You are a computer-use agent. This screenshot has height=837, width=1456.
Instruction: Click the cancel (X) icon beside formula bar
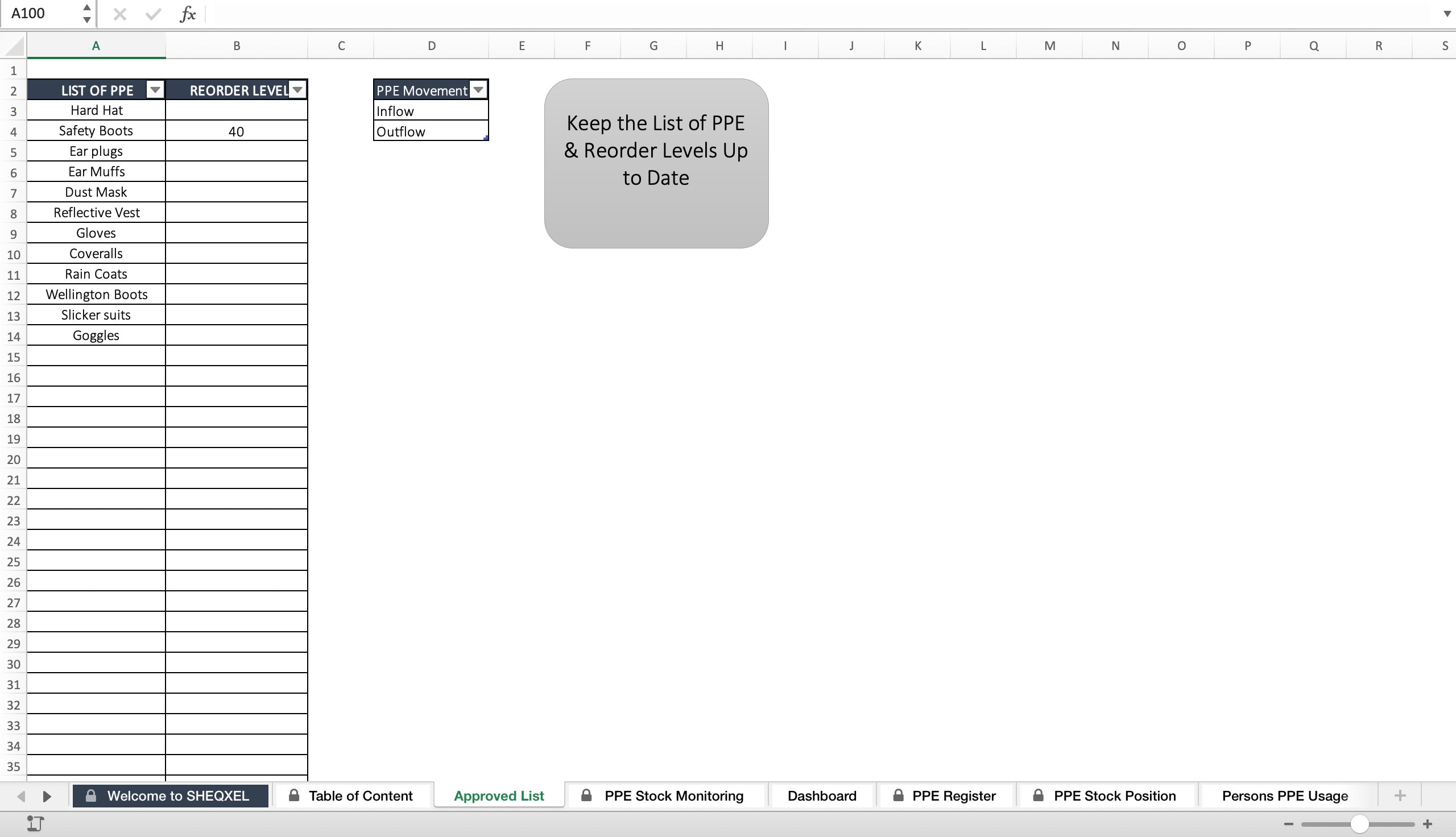(119, 14)
